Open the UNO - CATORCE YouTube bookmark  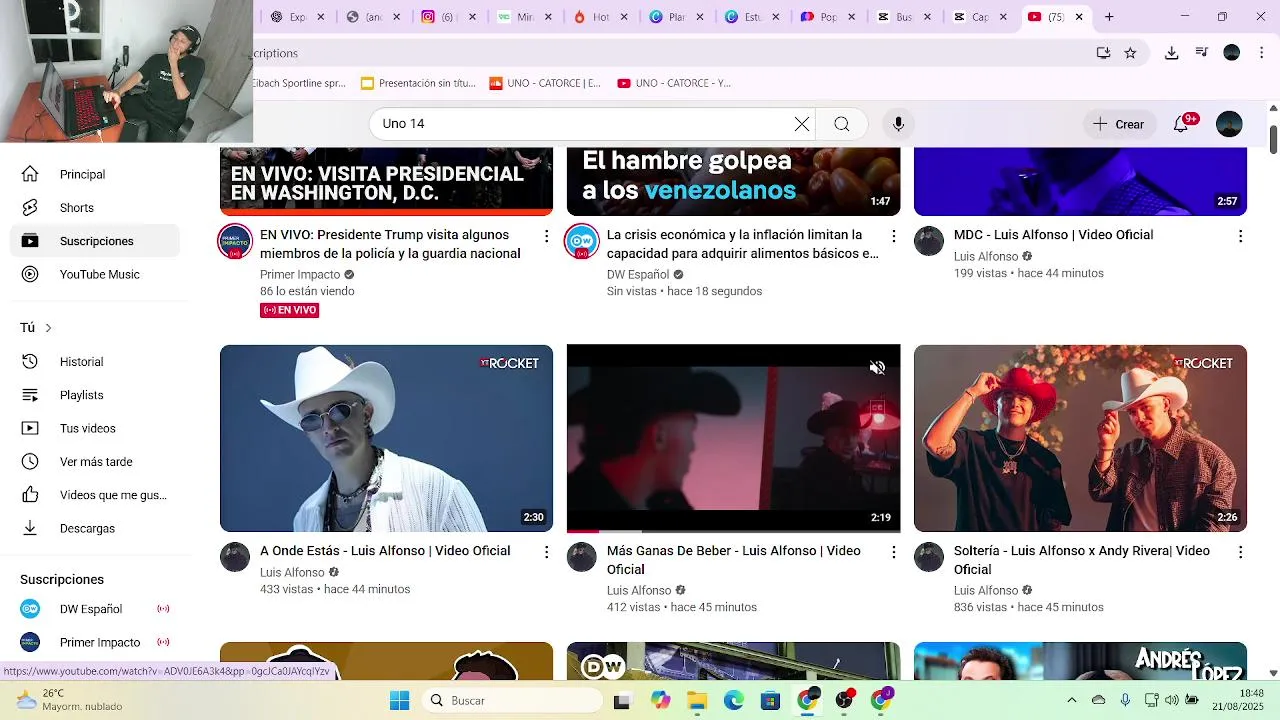pyautogui.click(x=674, y=83)
